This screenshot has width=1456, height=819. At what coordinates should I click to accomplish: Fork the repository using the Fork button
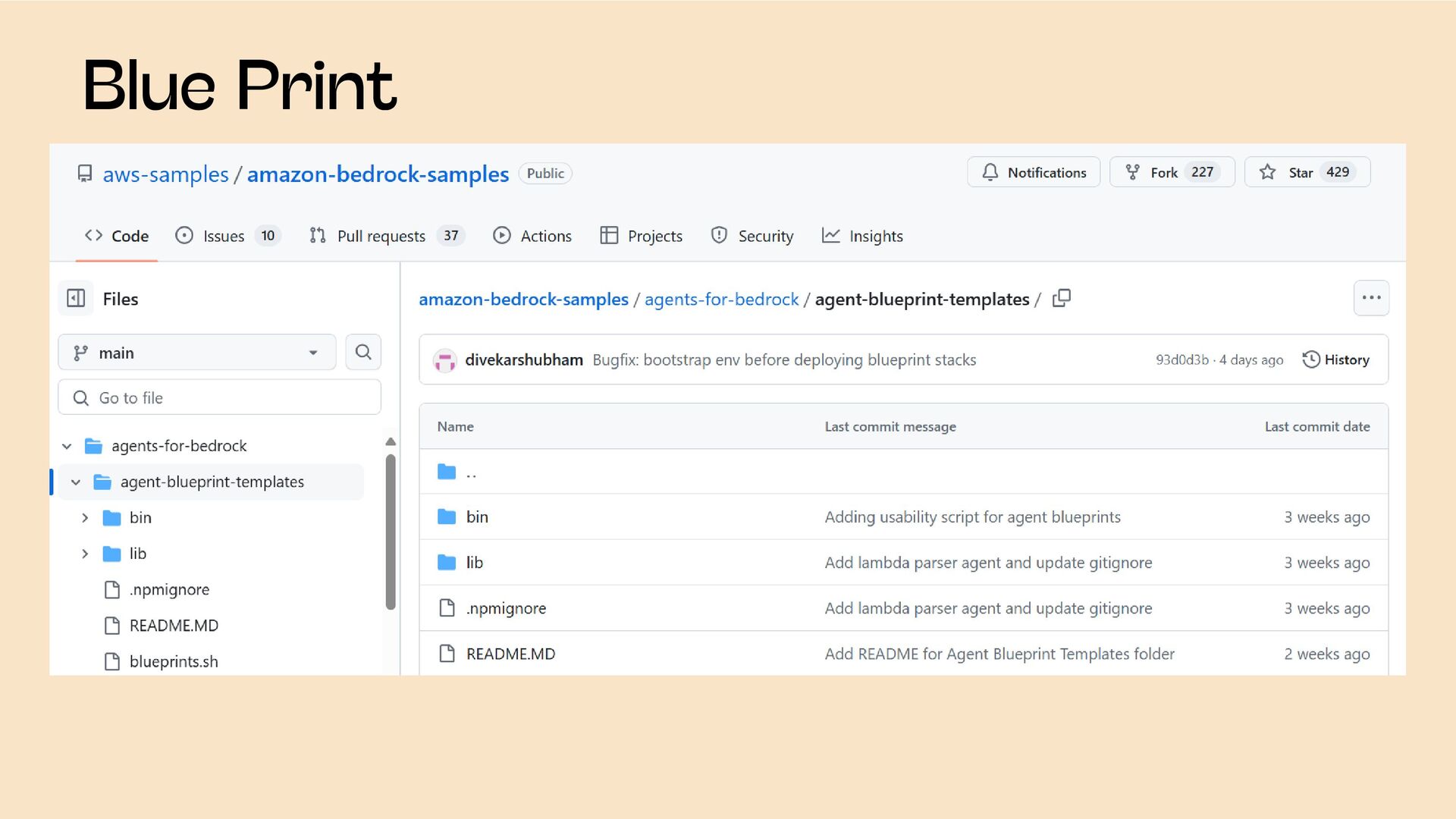click(1172, 172)
